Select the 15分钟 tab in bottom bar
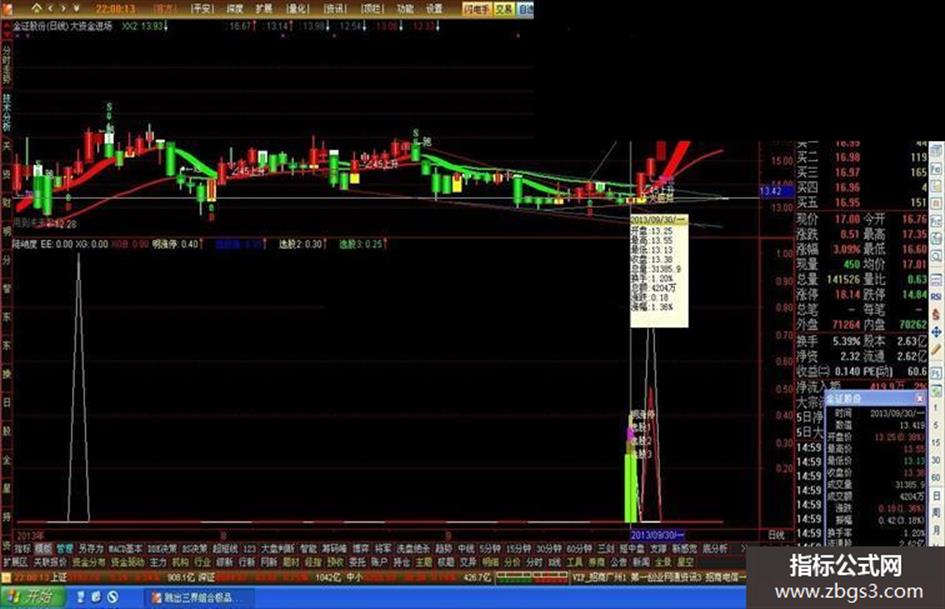Screen dimensions: 945x609 tap(518, 549)
